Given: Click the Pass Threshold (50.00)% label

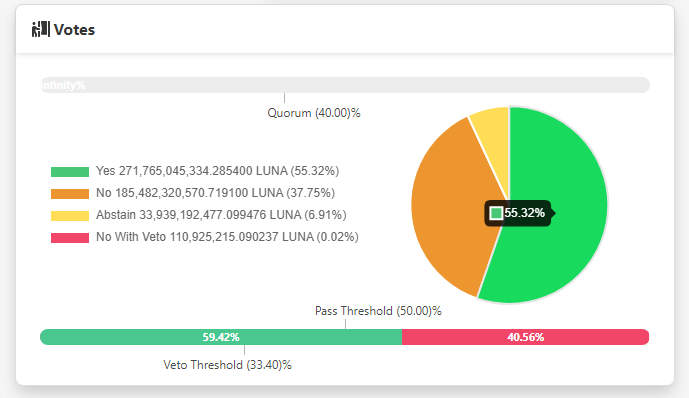Looking at the screenshot, I should (x=378, y=311).
